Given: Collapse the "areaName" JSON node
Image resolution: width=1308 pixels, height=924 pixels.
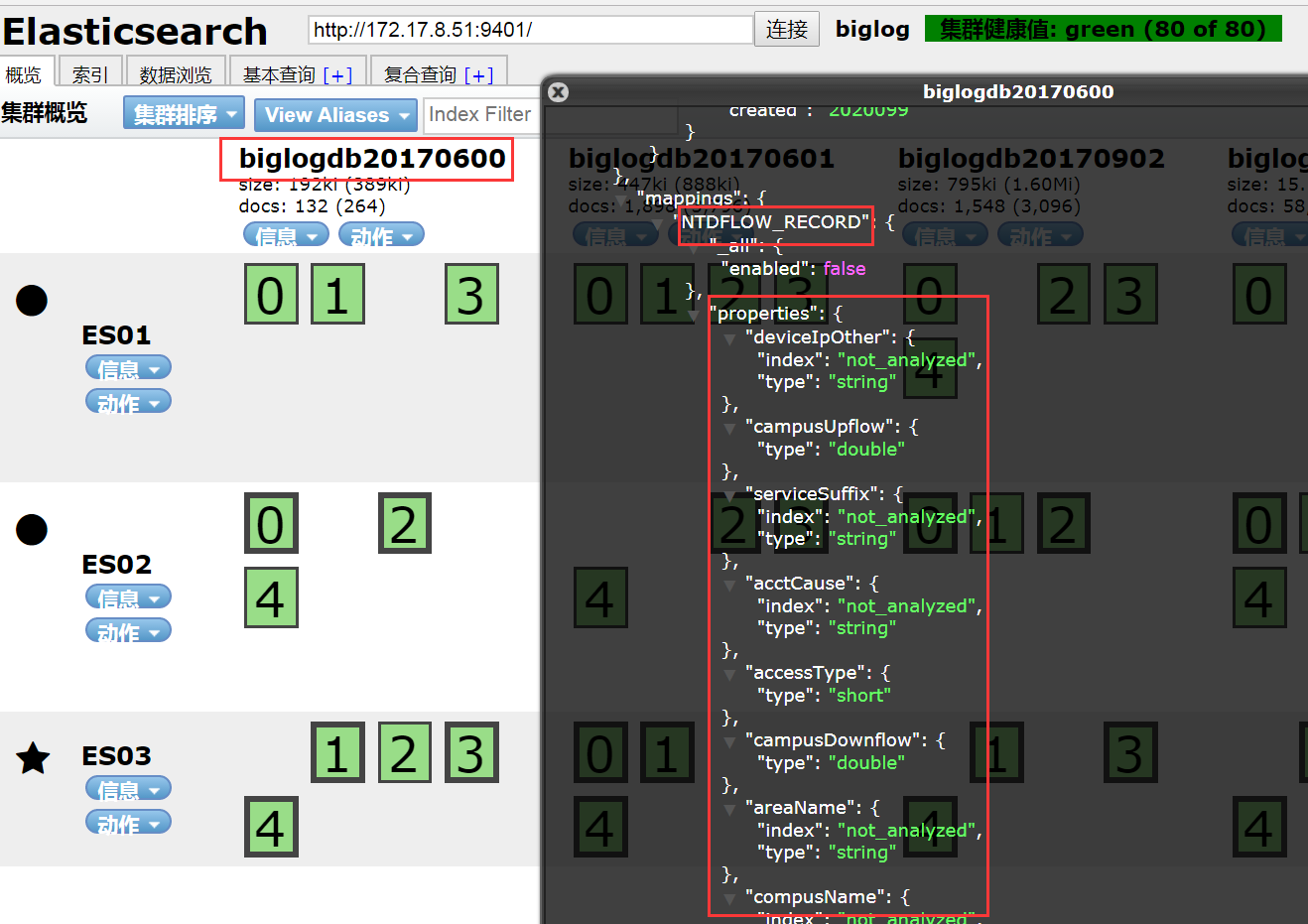Looking at the screenshot, I should [x=730, y=809].
